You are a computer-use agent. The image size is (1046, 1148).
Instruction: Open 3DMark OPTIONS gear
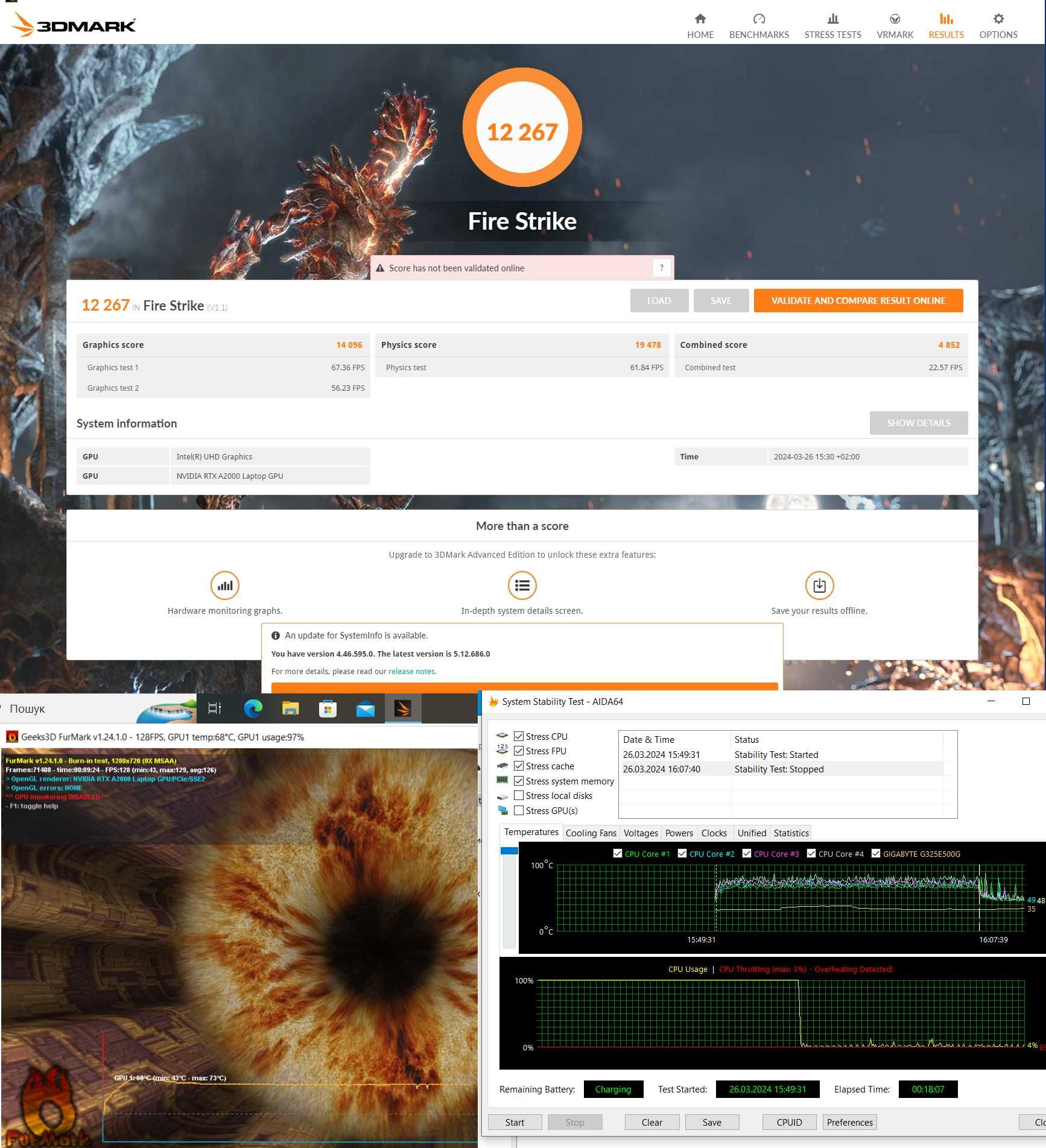point(998,26)
